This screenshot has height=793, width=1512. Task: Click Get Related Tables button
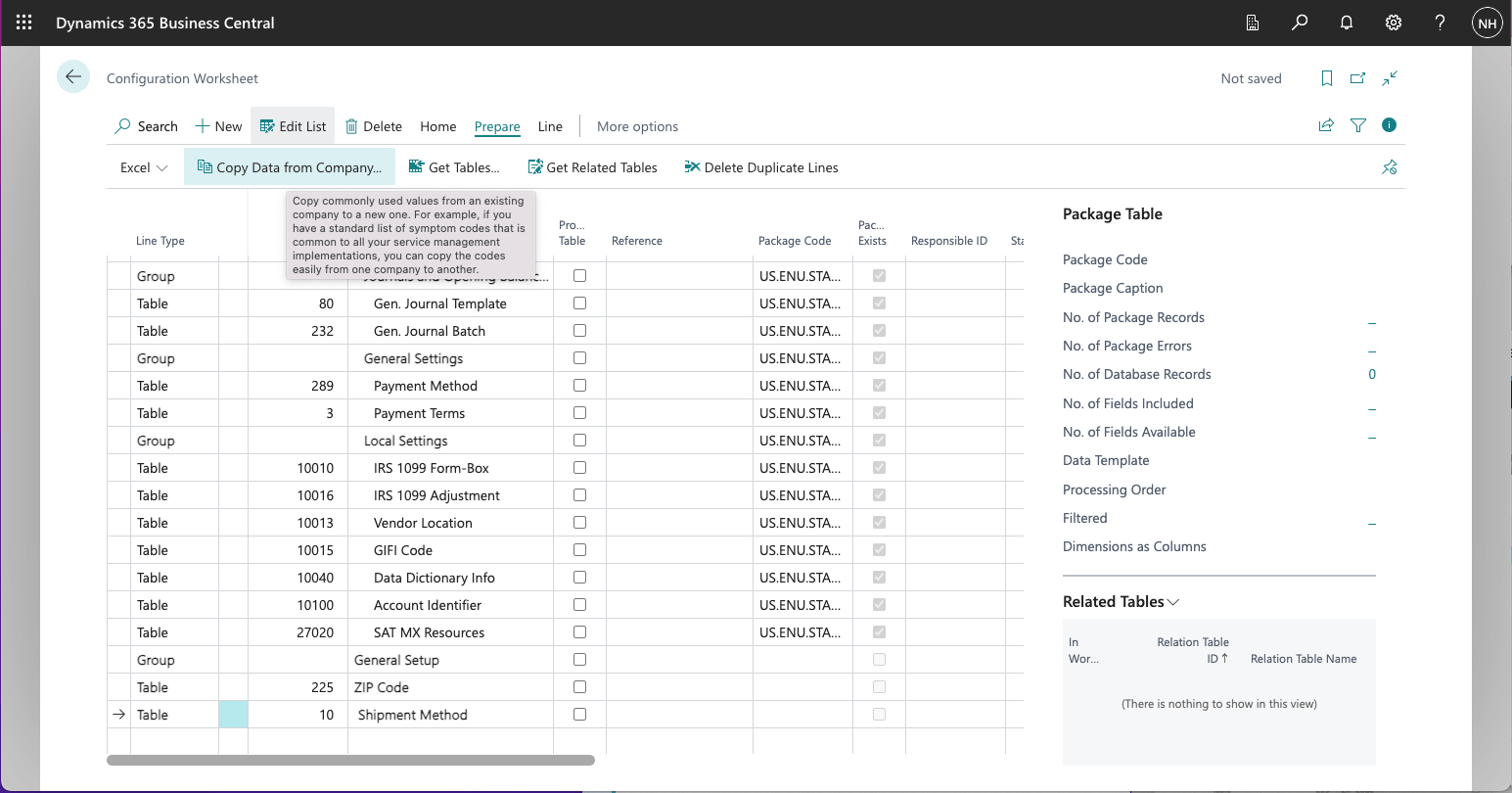(592, 167)
